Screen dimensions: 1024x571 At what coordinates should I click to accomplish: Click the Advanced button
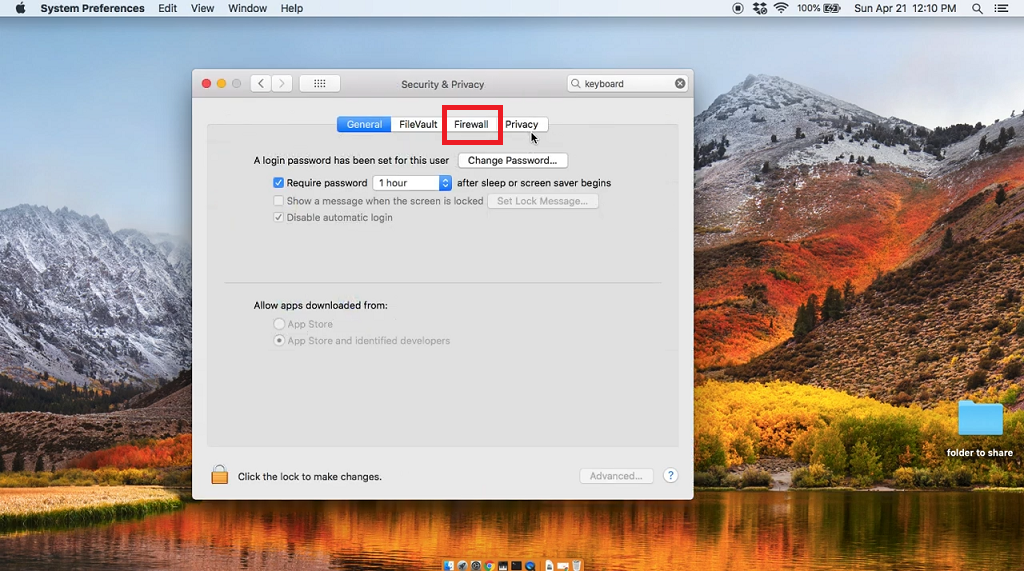[x=616, y=476]
